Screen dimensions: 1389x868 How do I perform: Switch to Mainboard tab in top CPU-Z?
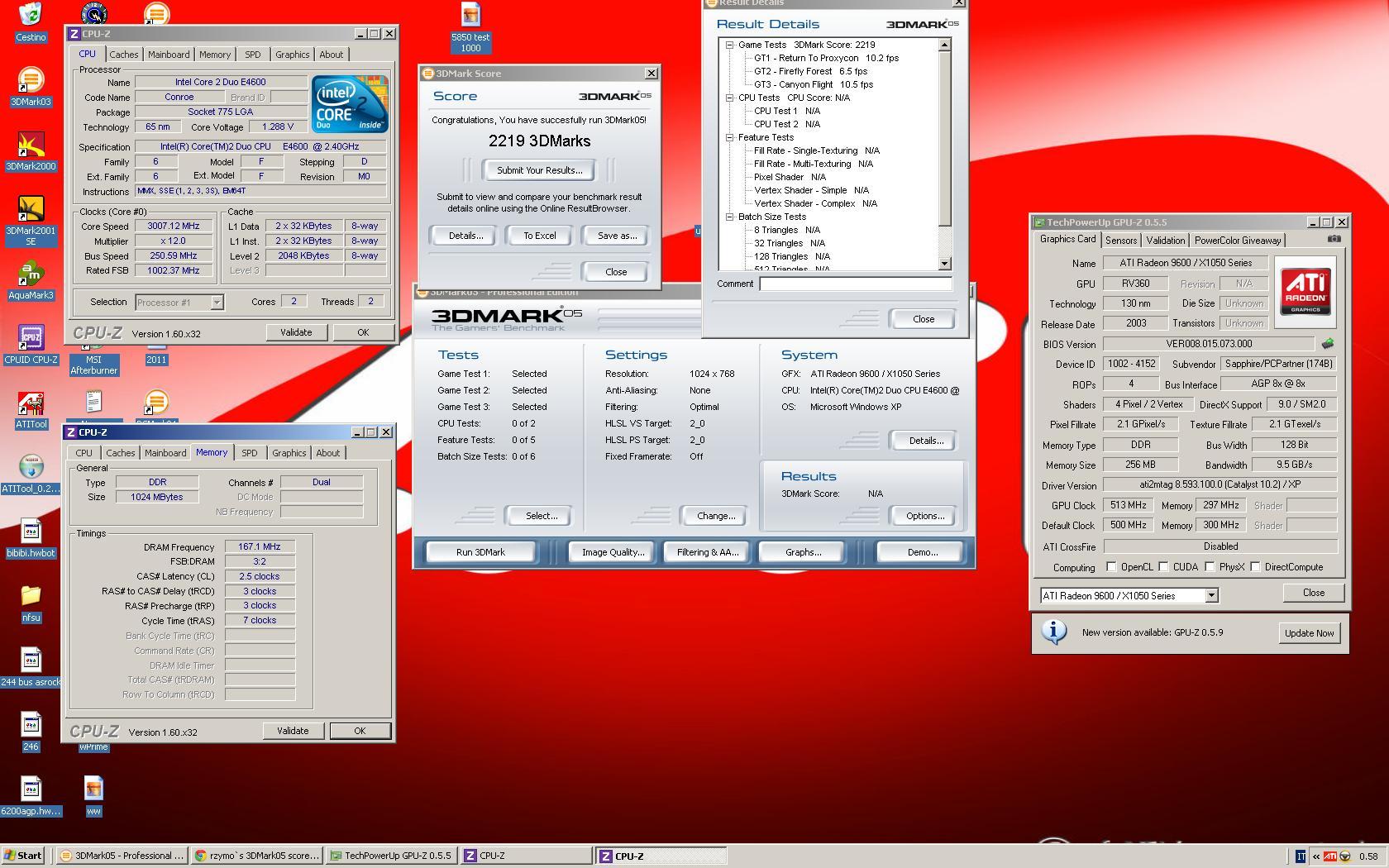169,55
